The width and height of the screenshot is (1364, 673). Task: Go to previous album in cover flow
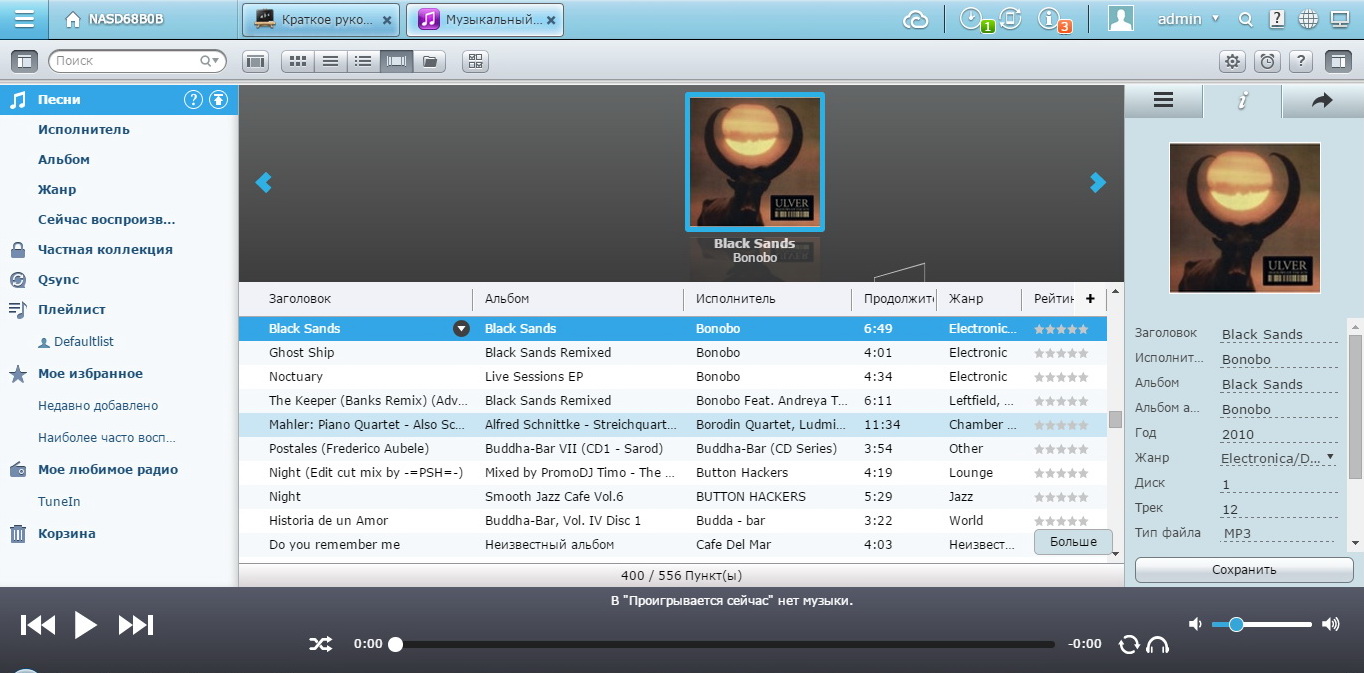(x=264, y=182)
